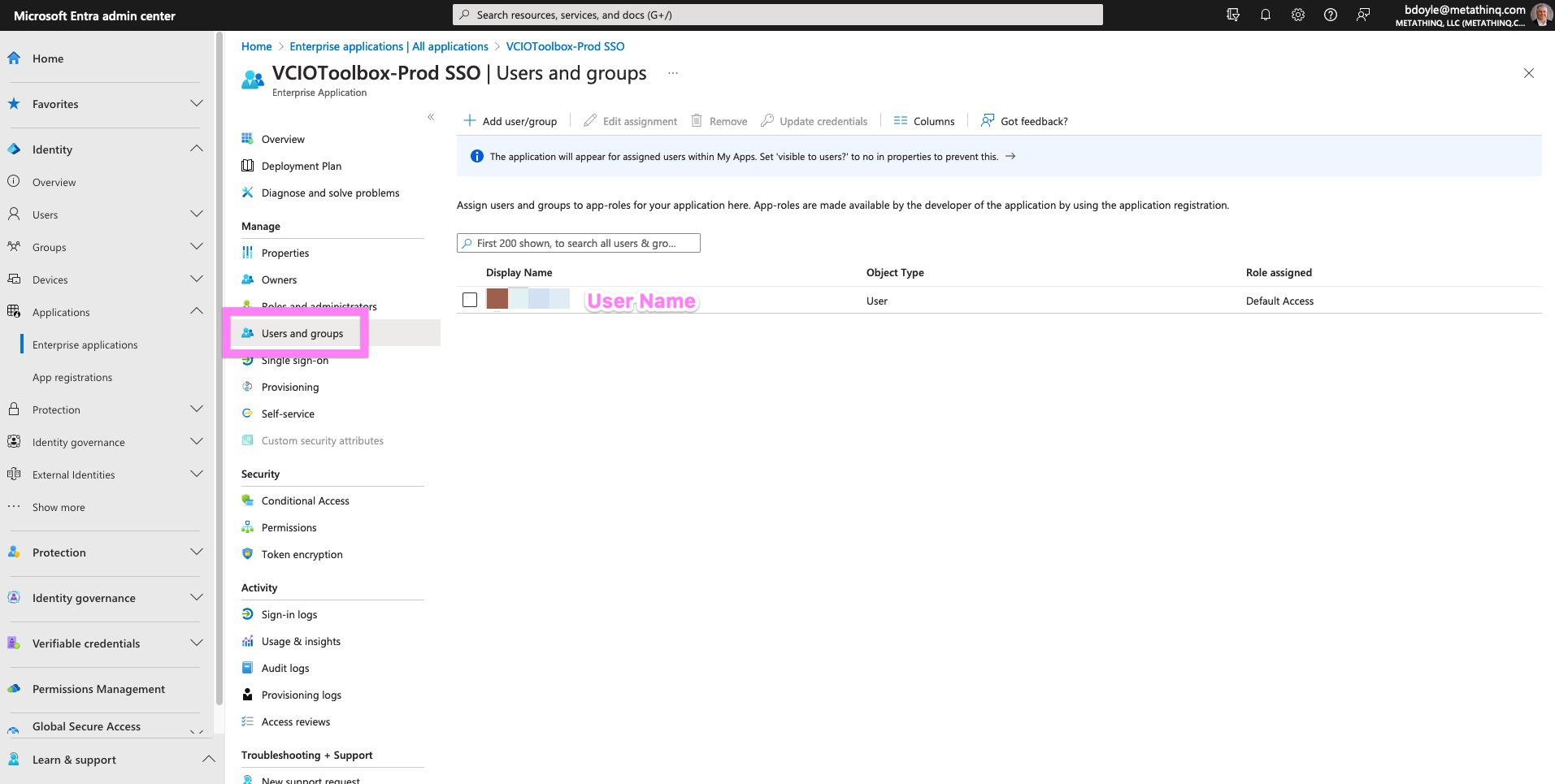Click the Access reviews list icon
The image size is (1555, 784).
(247, 721)
